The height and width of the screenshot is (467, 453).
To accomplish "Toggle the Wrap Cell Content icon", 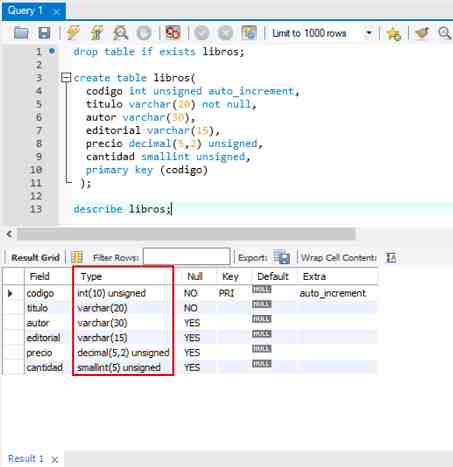I will (391, 258).
